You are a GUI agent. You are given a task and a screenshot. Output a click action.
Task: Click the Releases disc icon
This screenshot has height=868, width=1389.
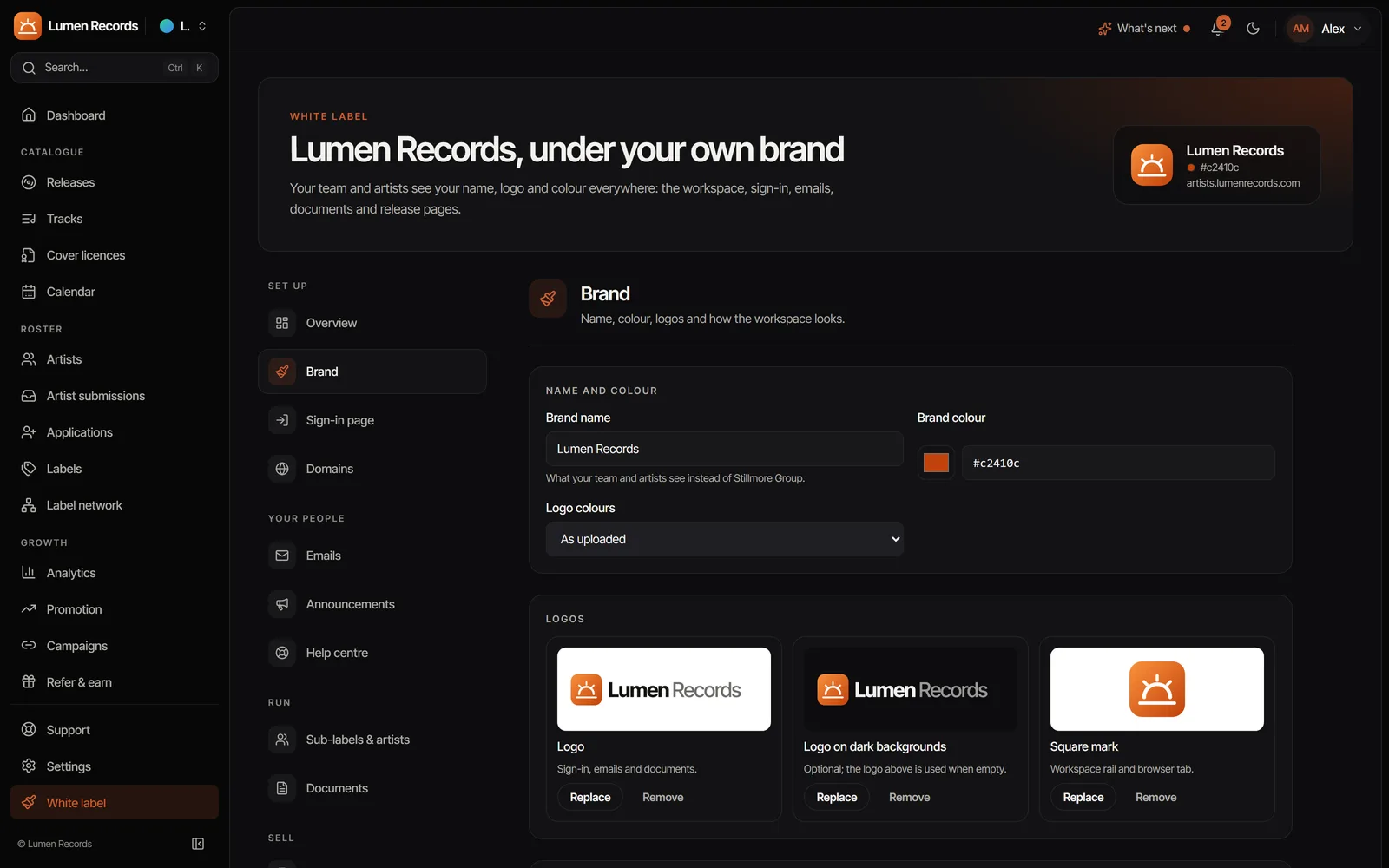pyautogui.click(x=29, y=182)
